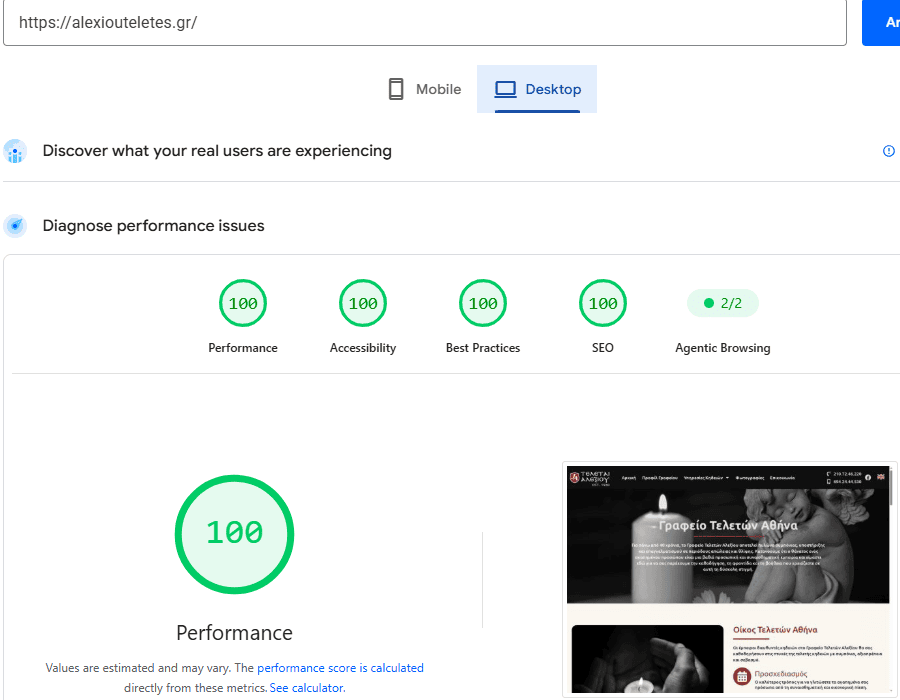900x700 pixels.
Task: Click the large Performance 100 gauge
Action: (x=234, y=534)
